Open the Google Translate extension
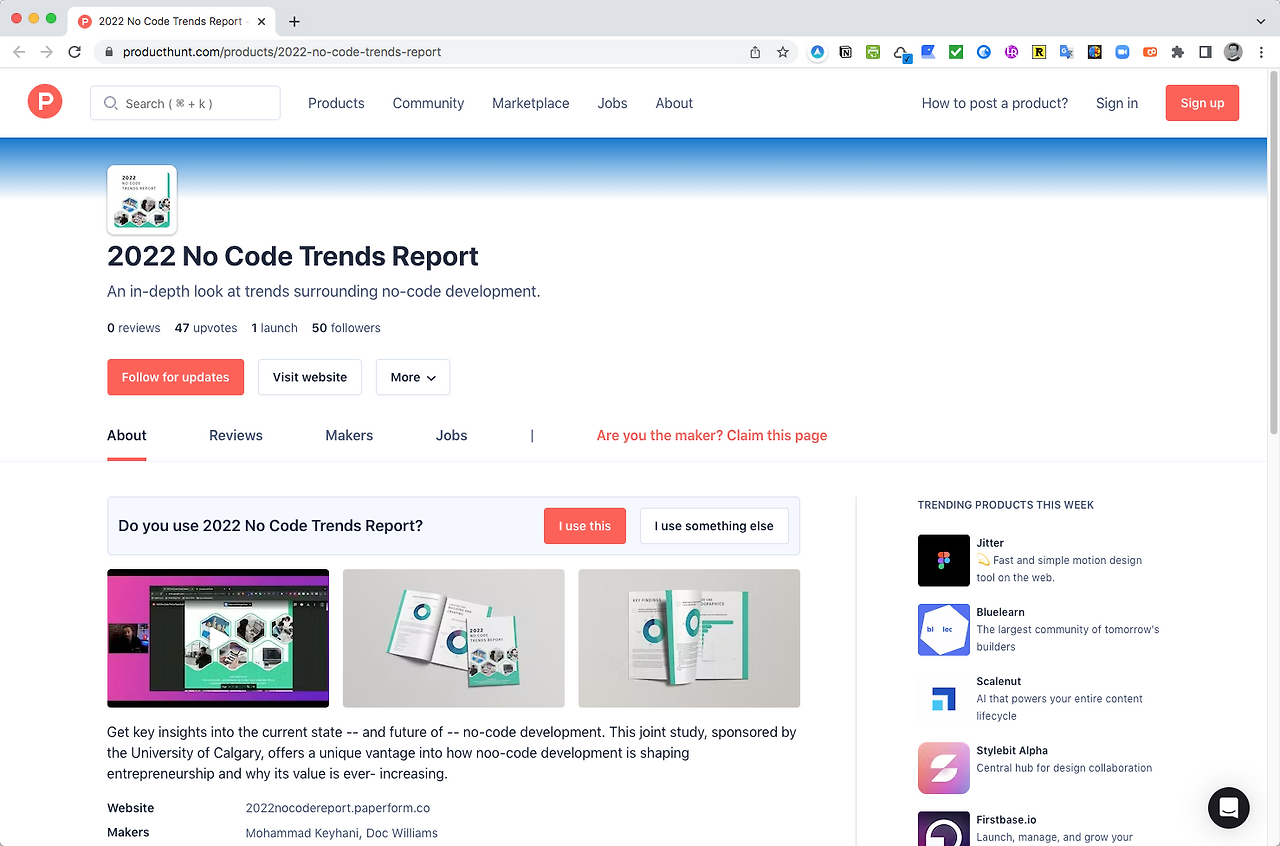 tap(1067, 52)
